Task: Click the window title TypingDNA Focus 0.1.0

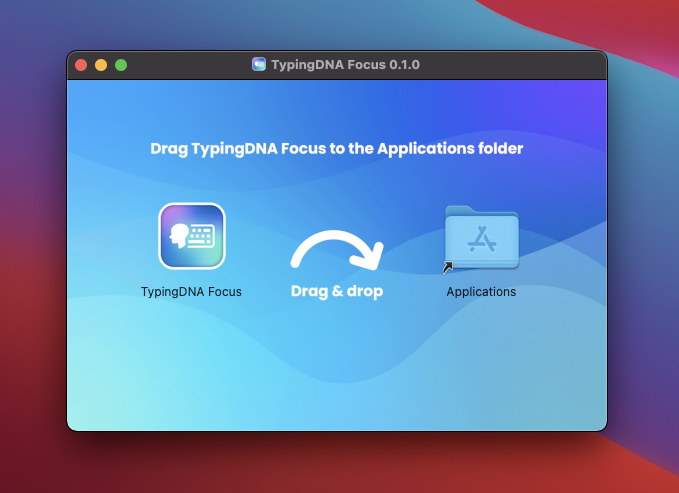Action: [346, 65]
